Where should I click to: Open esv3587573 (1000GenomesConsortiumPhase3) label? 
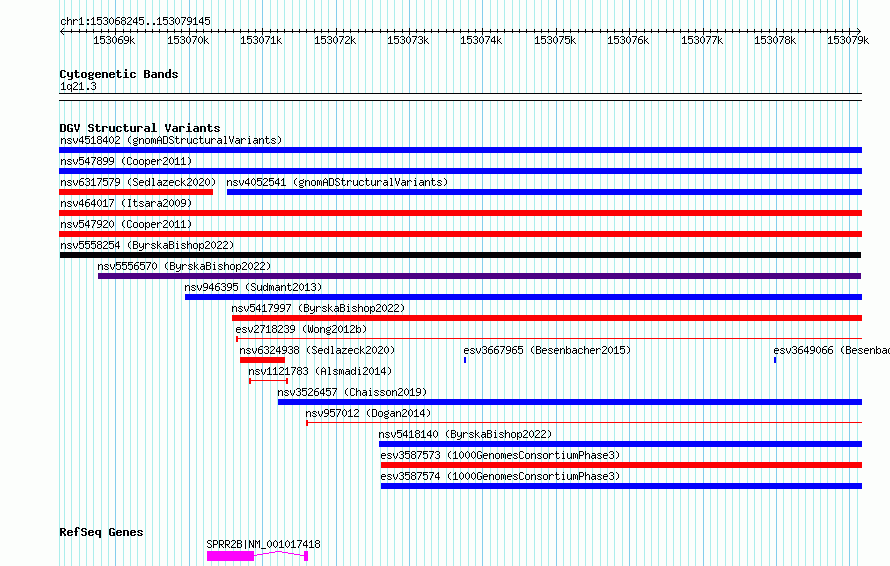(x=500, y=455)
